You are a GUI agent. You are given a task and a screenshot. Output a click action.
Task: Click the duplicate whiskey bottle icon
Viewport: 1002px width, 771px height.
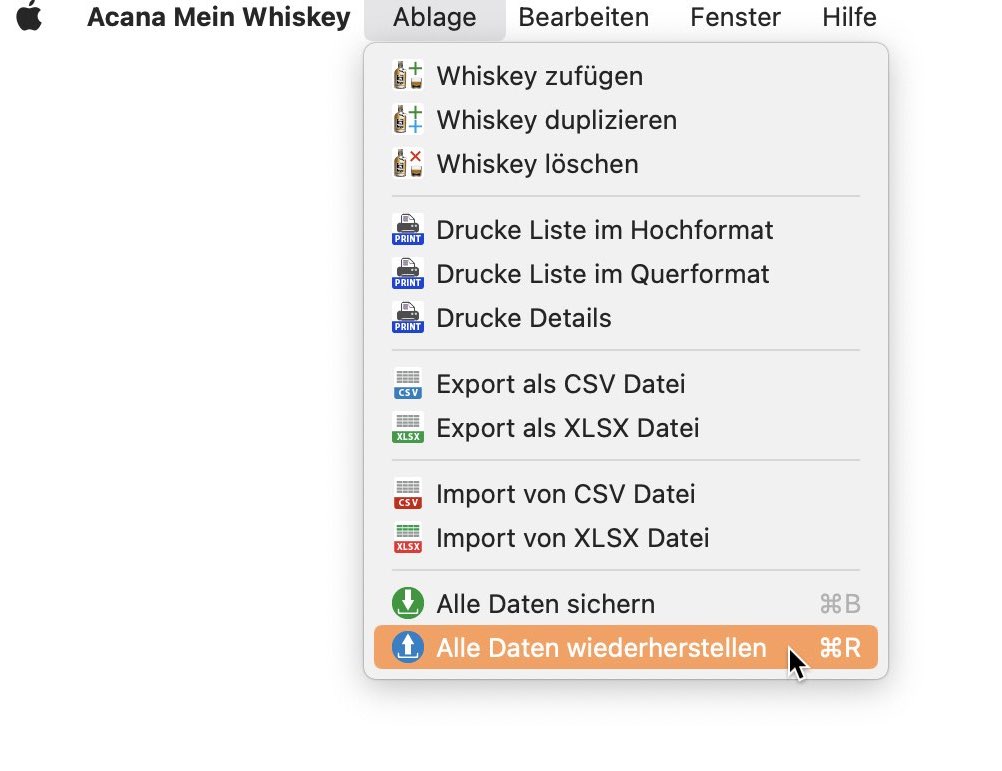pyautogui.click(x=408, y=119)
